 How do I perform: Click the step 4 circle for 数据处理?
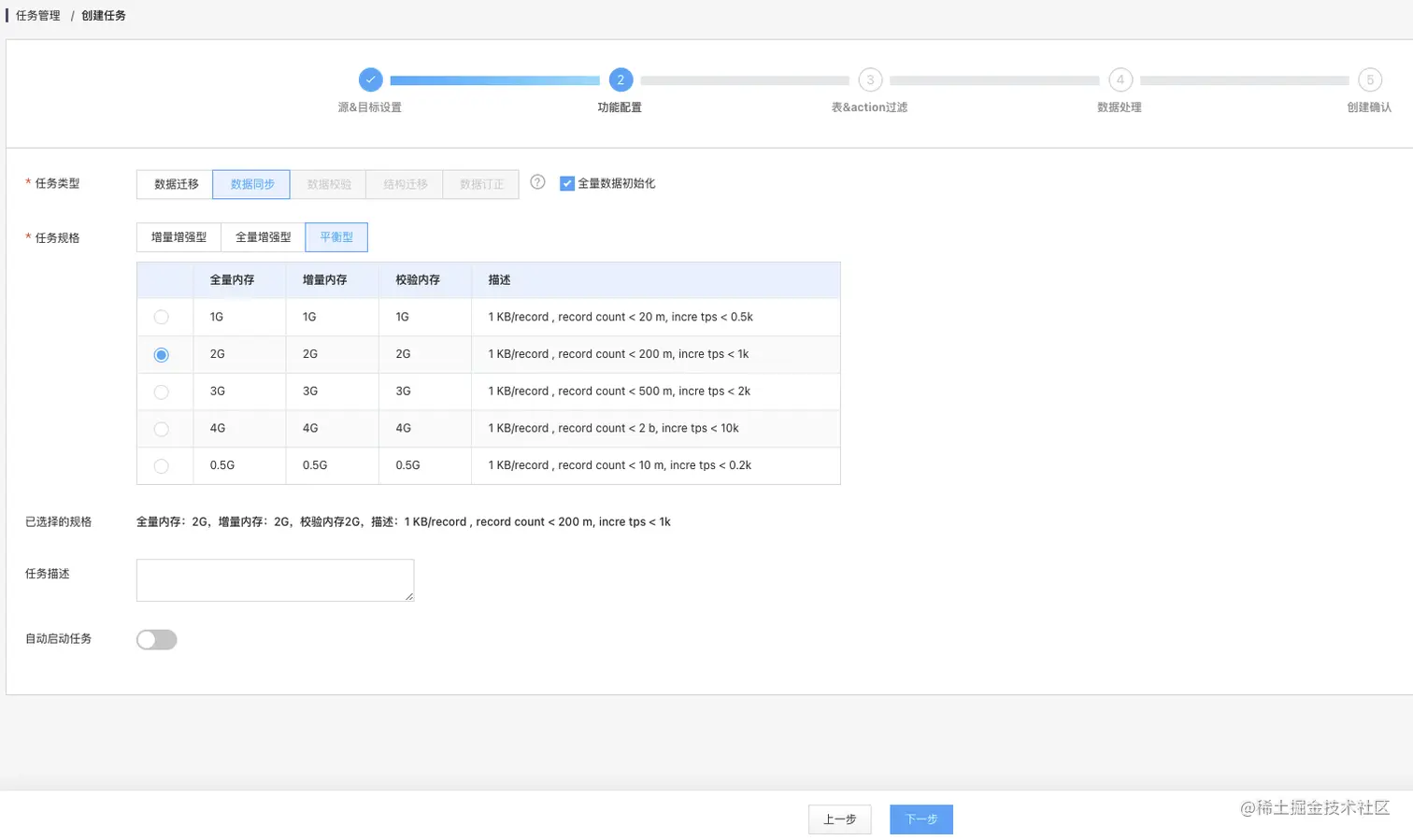click(1120, 80)
